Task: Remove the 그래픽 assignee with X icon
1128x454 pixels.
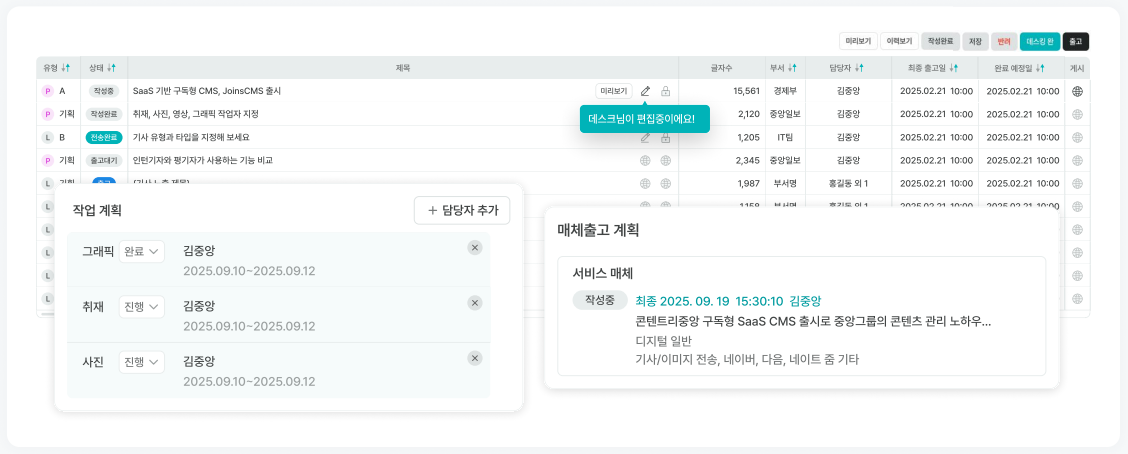Action: tap(475, 248)
